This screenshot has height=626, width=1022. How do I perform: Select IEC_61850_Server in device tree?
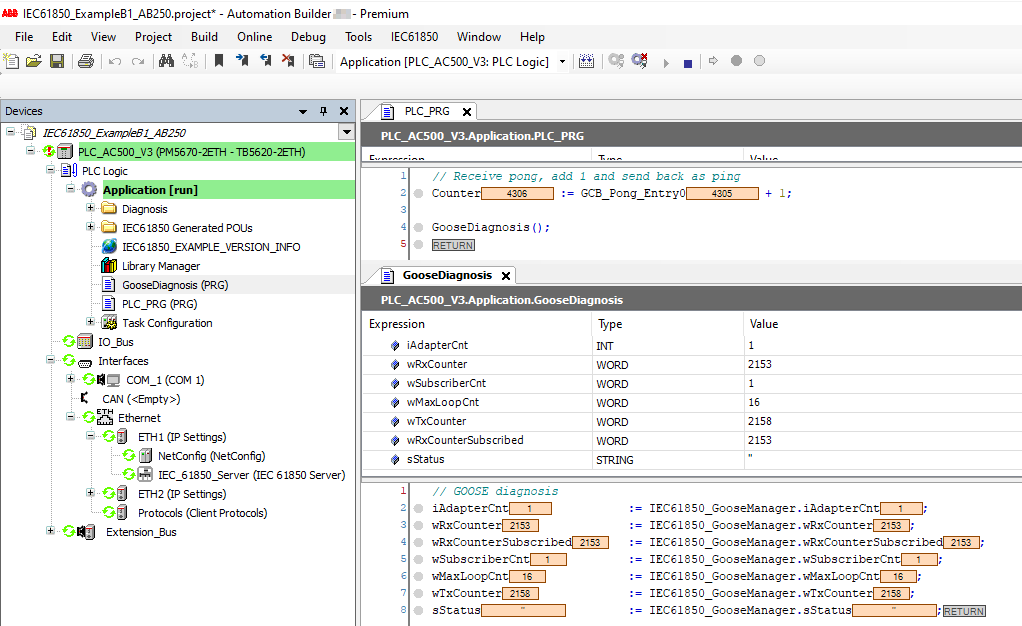(251, 475)
